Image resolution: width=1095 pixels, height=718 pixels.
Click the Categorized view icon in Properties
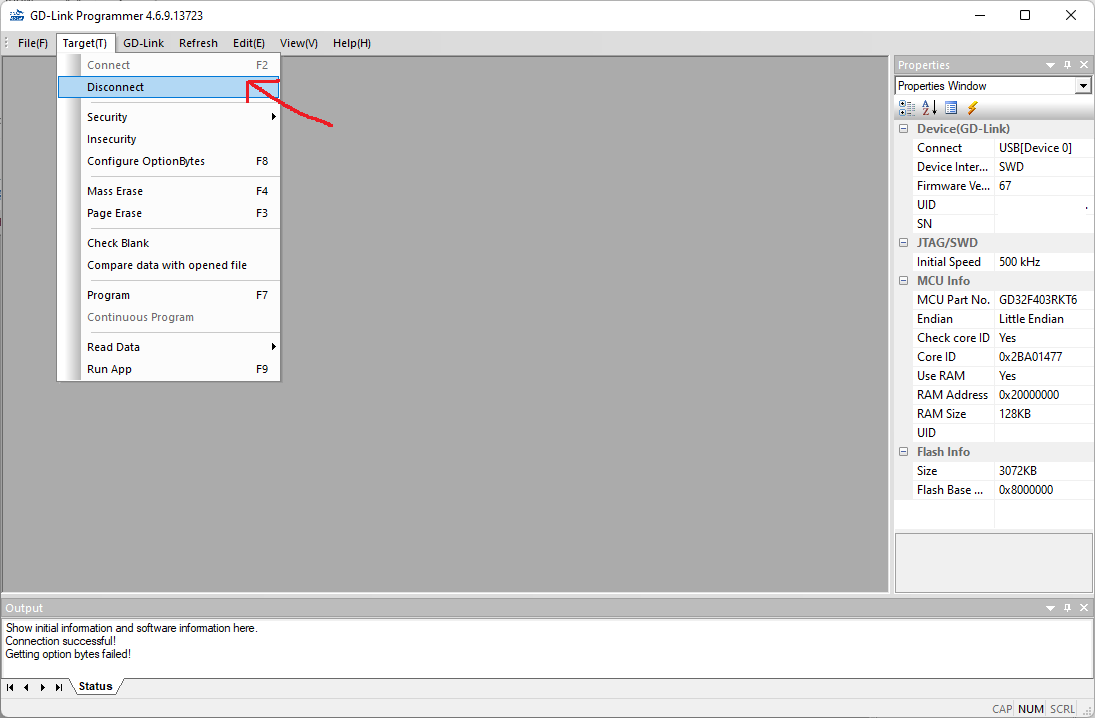906,108
